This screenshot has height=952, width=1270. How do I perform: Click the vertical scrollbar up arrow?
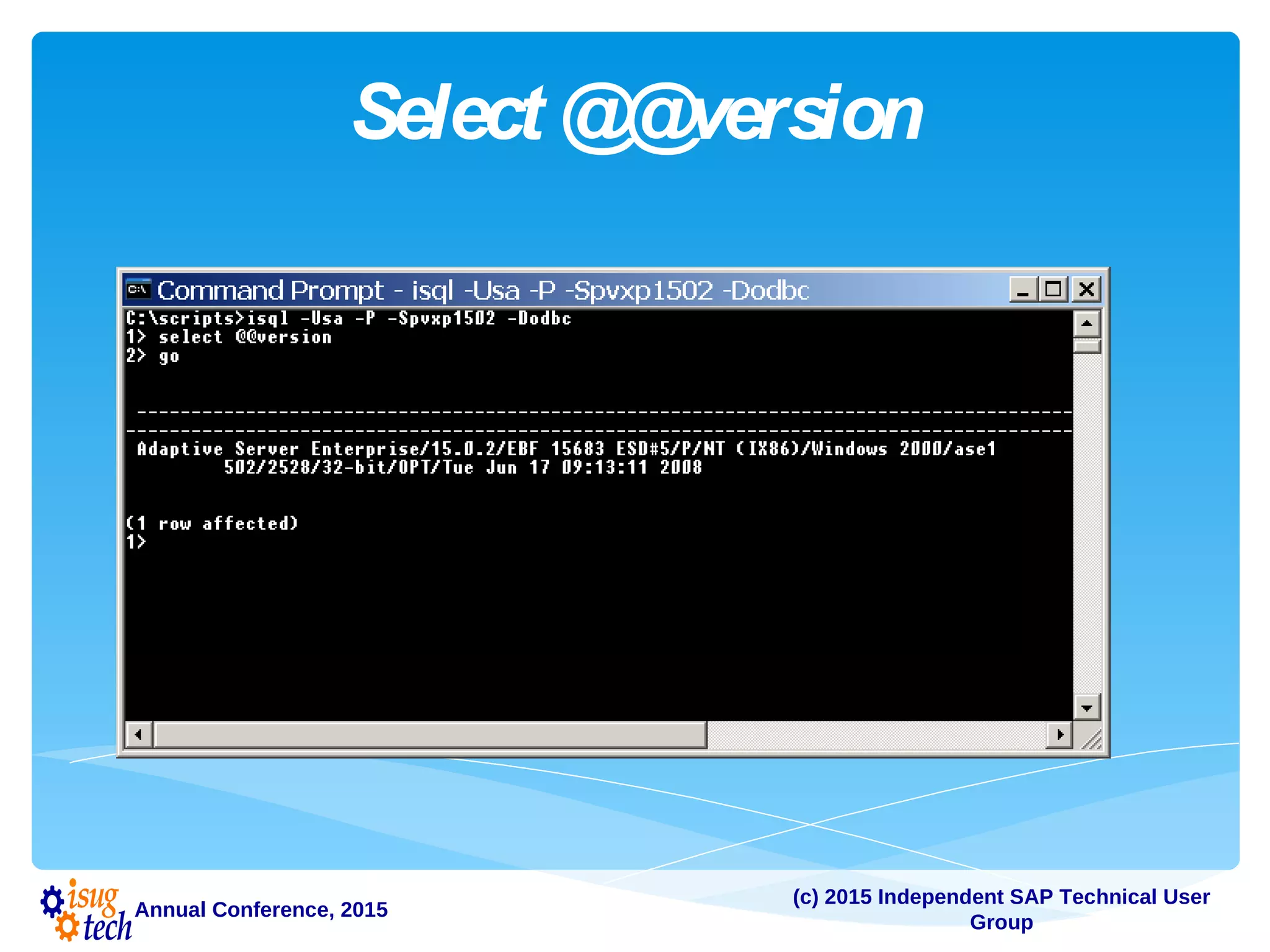(x=1086, y=324)
